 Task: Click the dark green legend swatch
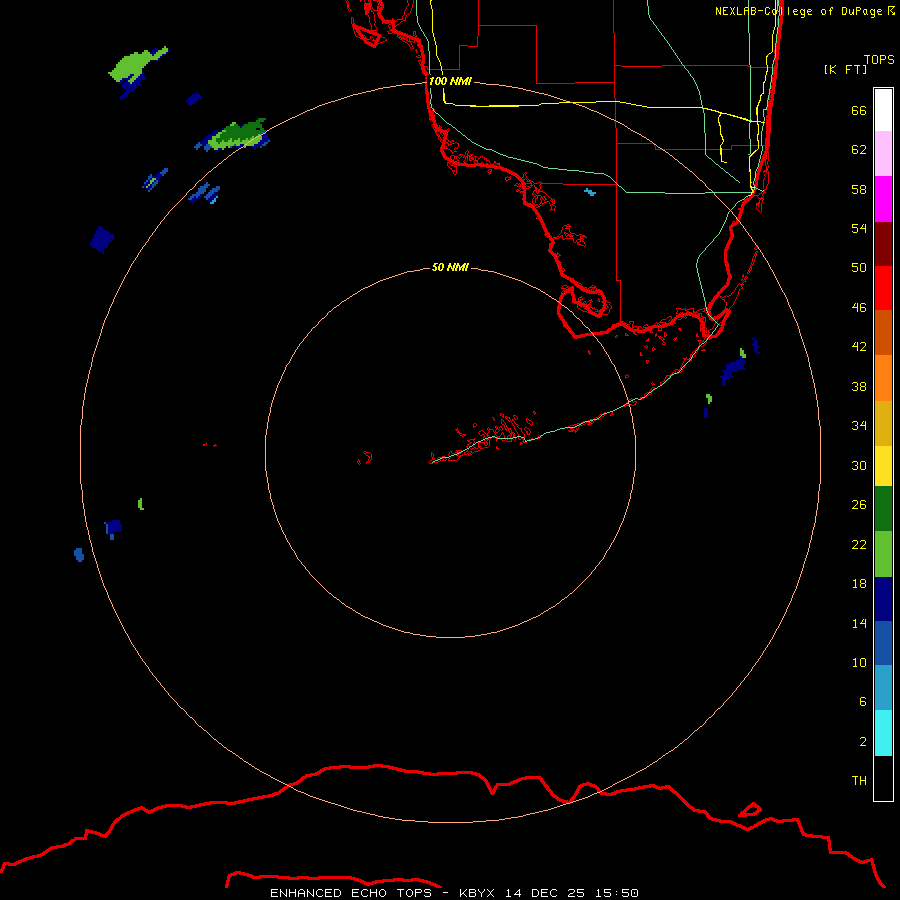tap(883, 509)
